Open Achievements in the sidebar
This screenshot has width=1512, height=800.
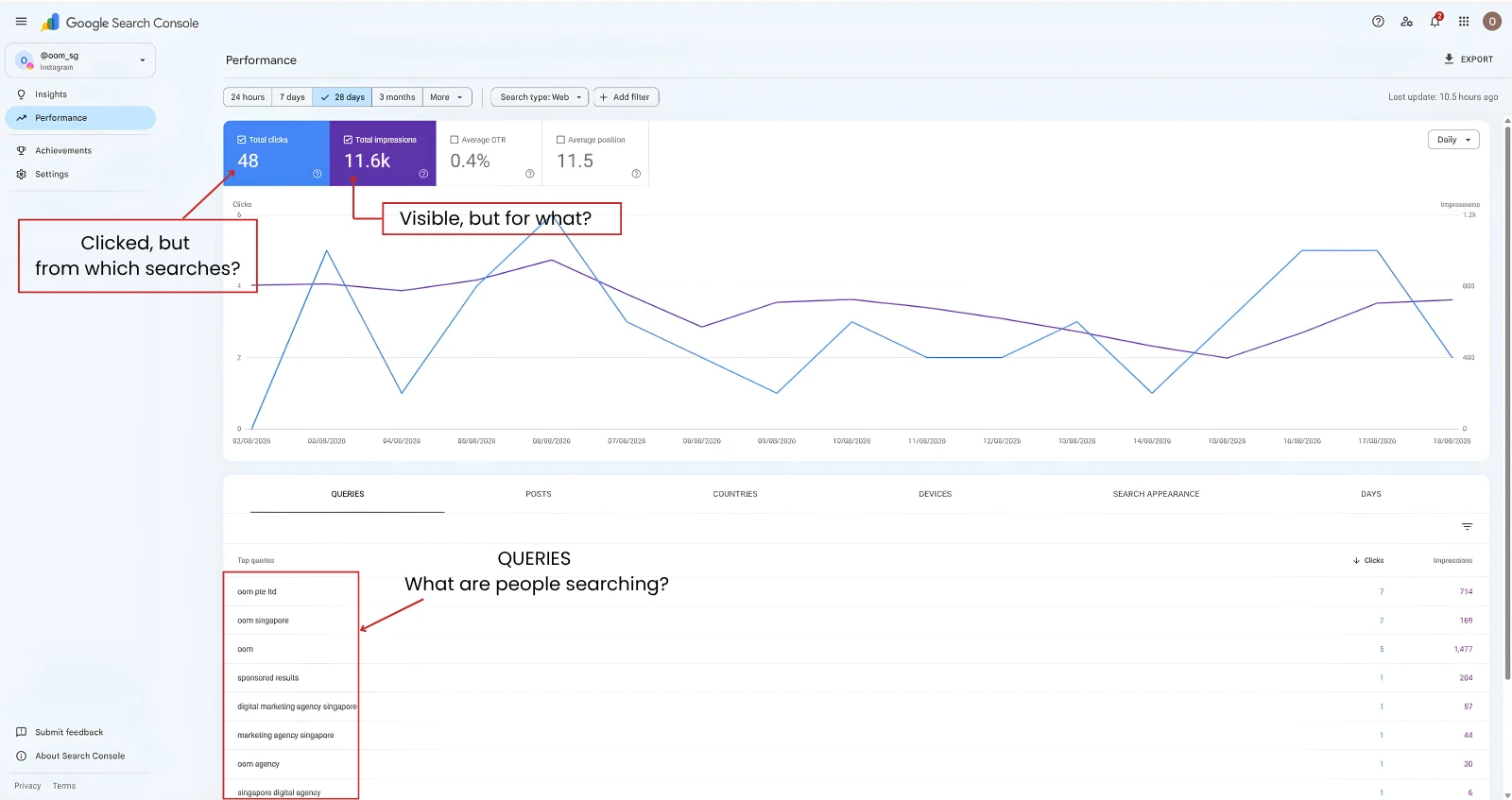80,150
